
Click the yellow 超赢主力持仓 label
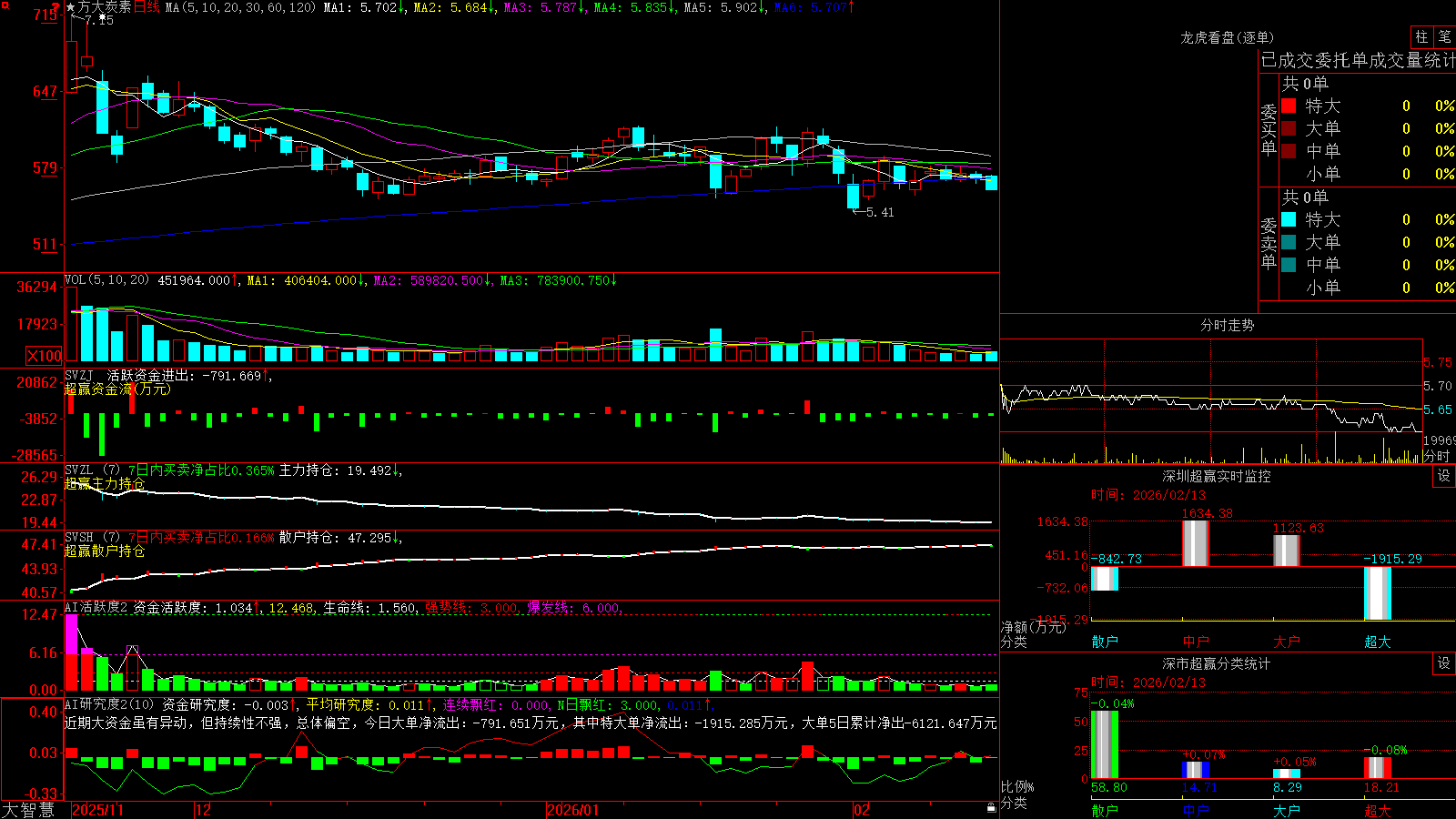click(x=105, y=483)
